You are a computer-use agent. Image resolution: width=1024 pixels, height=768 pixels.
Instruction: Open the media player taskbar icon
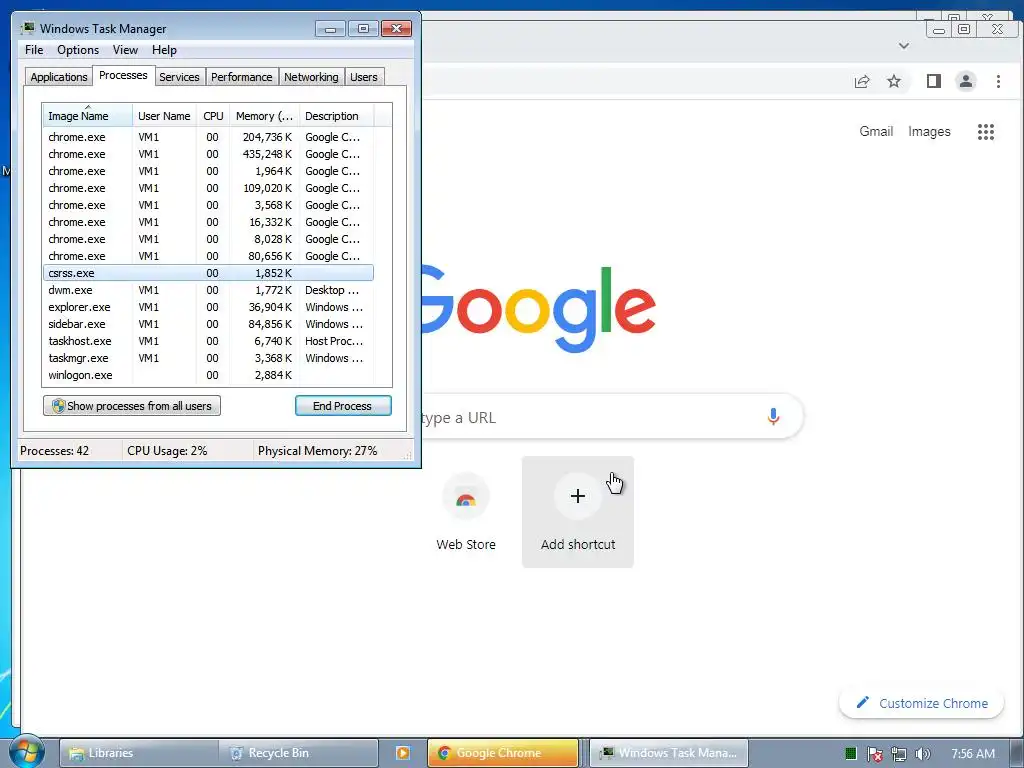(x=403, y=753)
